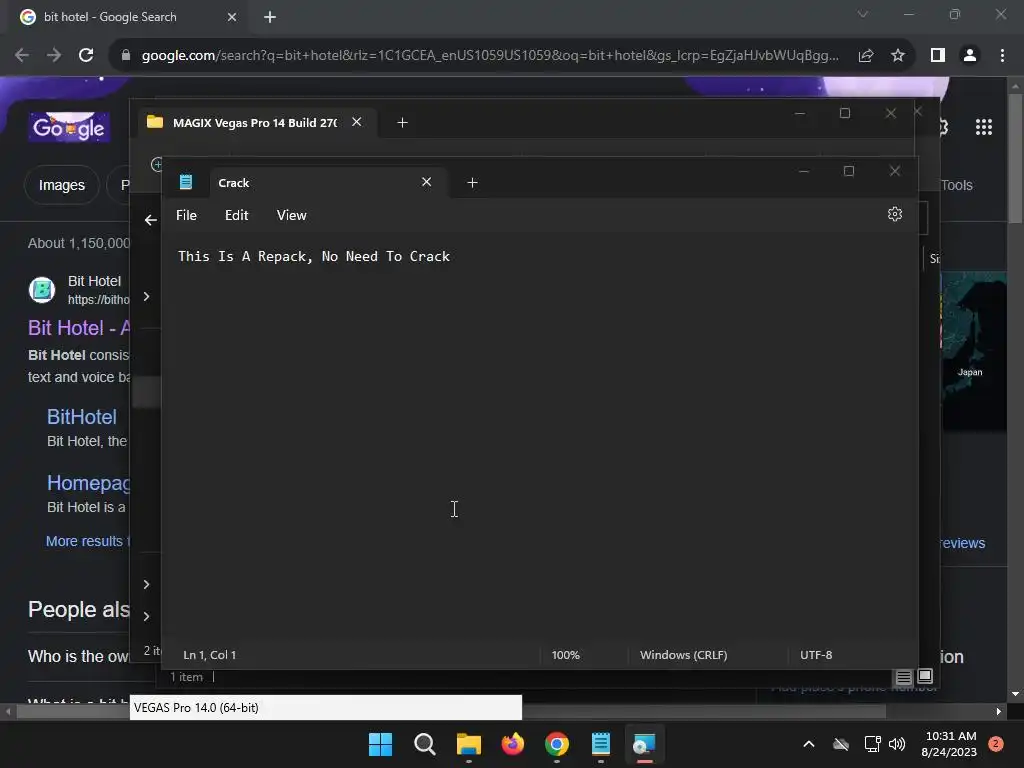The width and height of the screenshot is (1024, 768).
Task: Open the clock showing 10:31 AM
Action: pos(948,744)
